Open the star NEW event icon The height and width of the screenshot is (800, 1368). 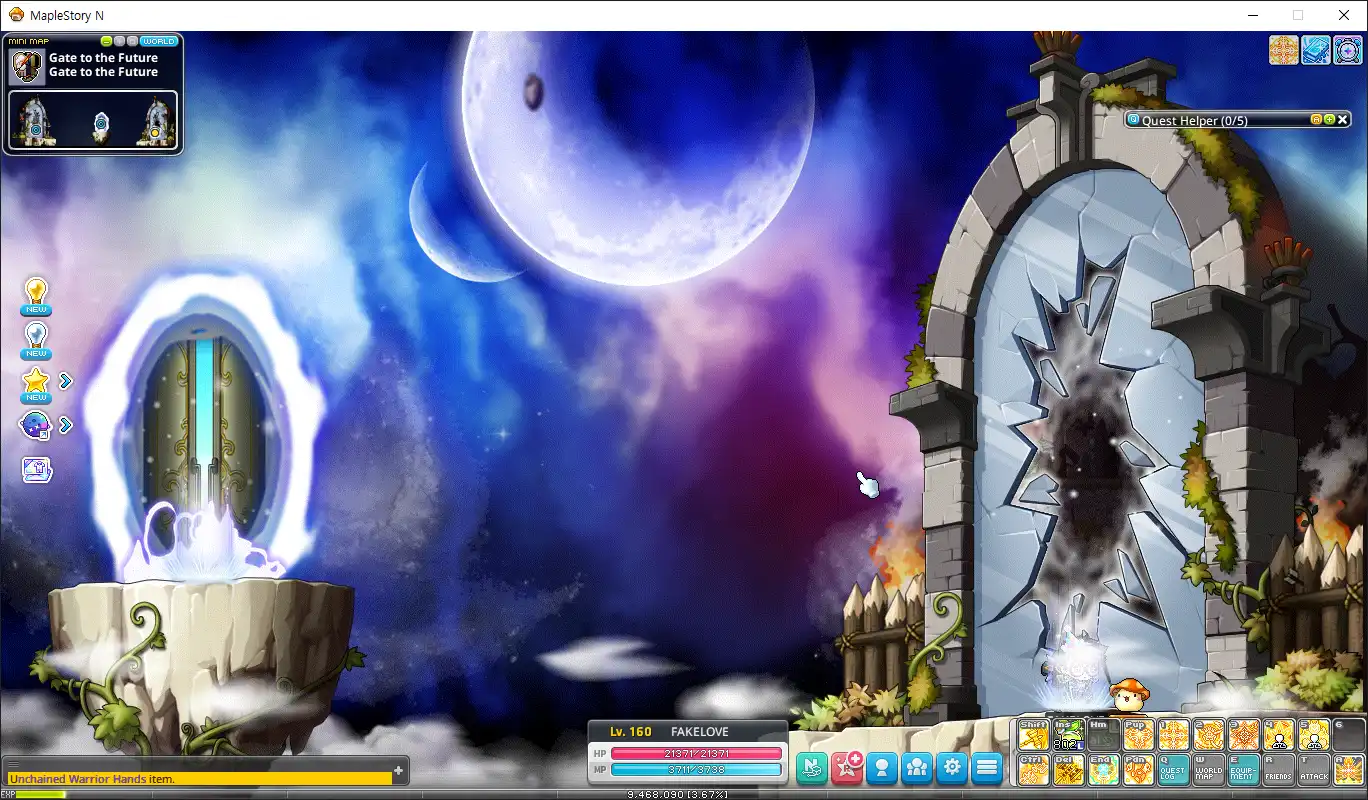(37, 384)
